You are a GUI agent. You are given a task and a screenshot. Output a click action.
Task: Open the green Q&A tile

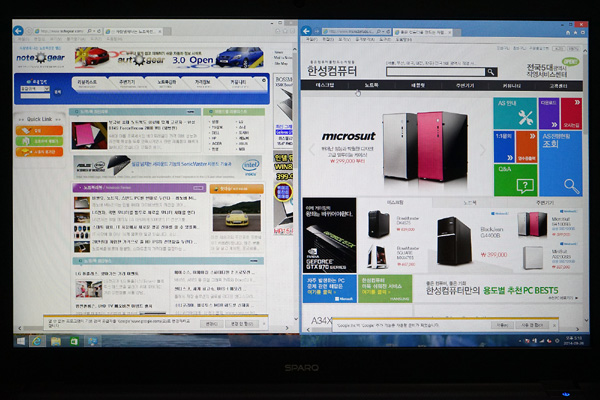[x=515, y=180]
